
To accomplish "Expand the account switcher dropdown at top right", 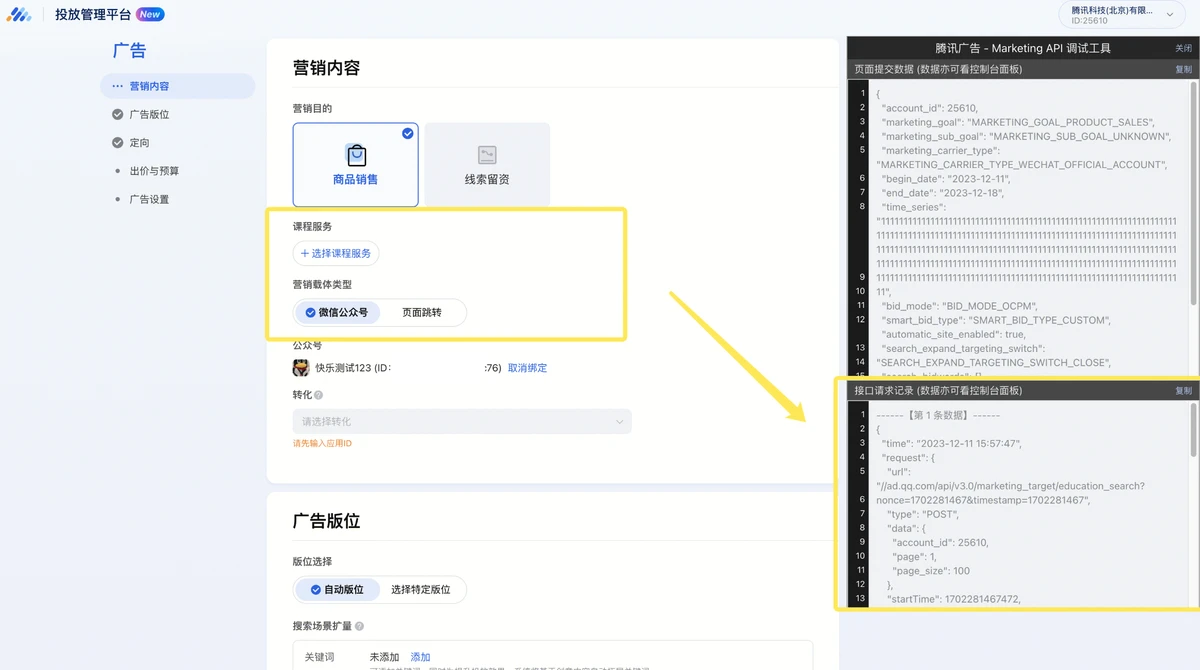I will coord(1142,14).
